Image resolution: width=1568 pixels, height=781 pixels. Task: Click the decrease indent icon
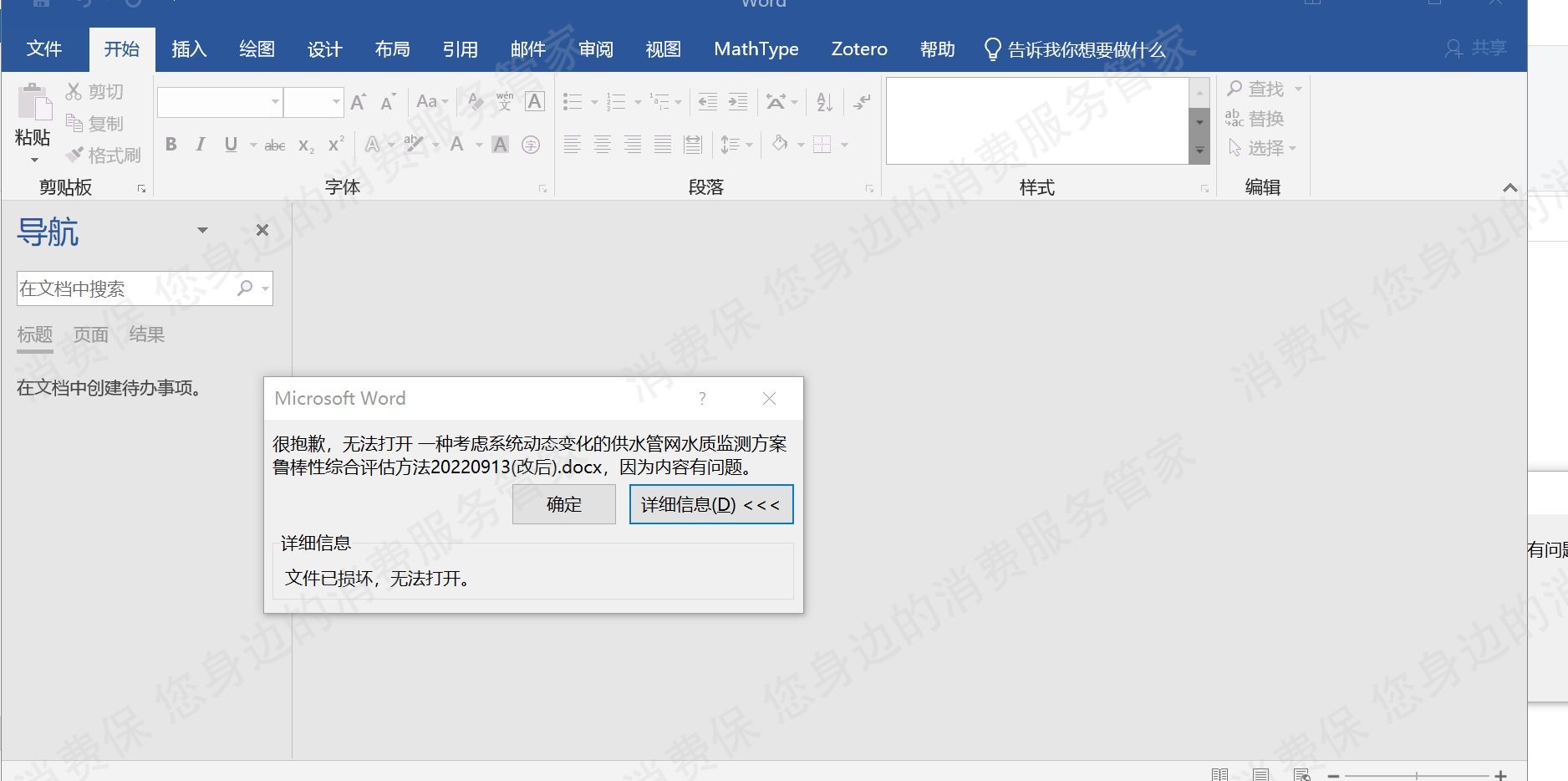[708, 102]
